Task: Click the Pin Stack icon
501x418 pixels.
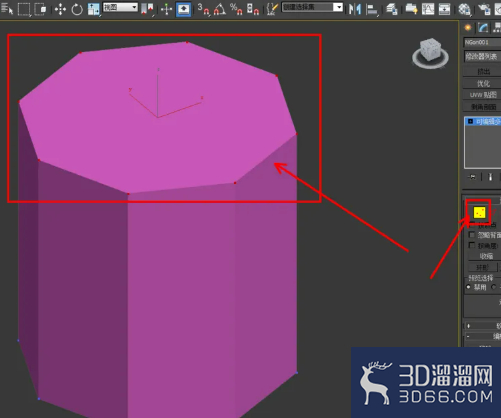Action: (x=472, y=177)
